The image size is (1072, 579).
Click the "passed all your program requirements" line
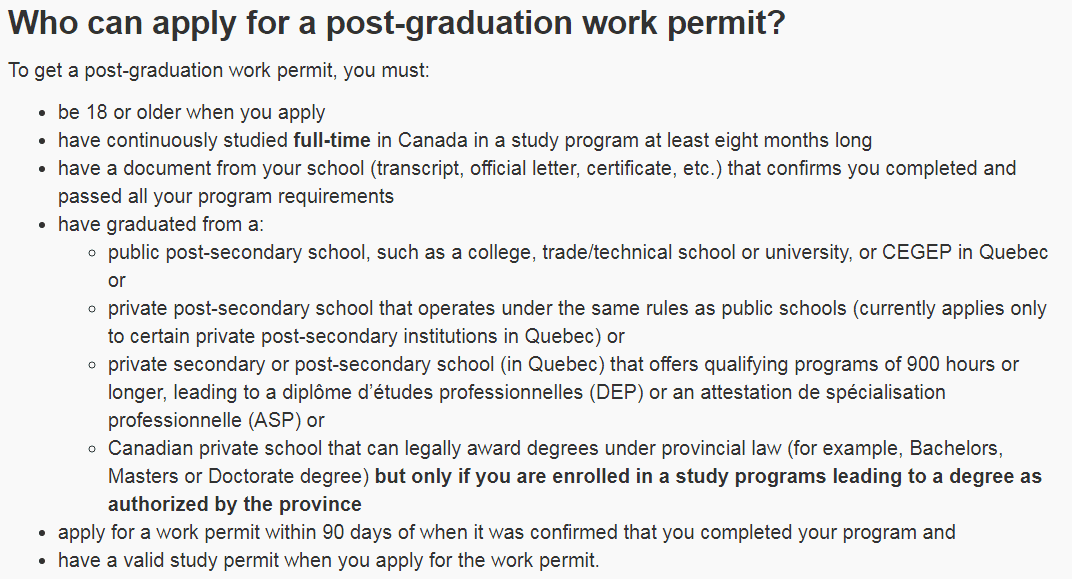point(226,196)
